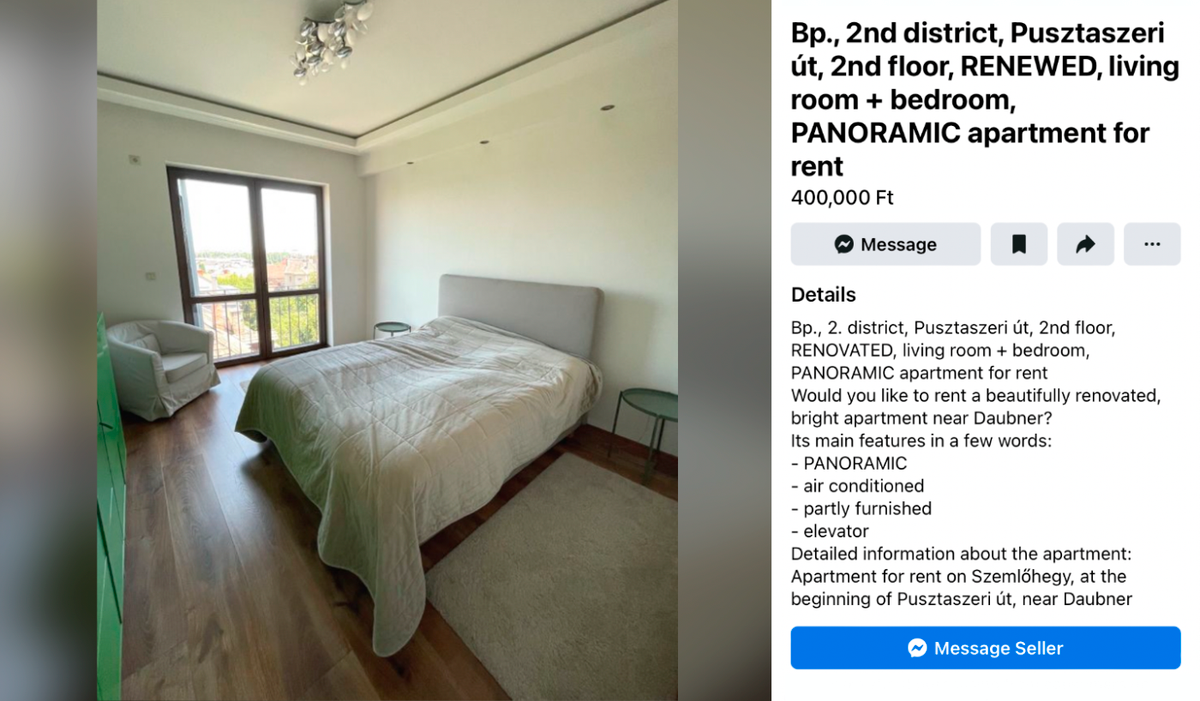Screen dimensions: 1200x701
Task: Open the bedroom listing photo
Action: point(387,350)
